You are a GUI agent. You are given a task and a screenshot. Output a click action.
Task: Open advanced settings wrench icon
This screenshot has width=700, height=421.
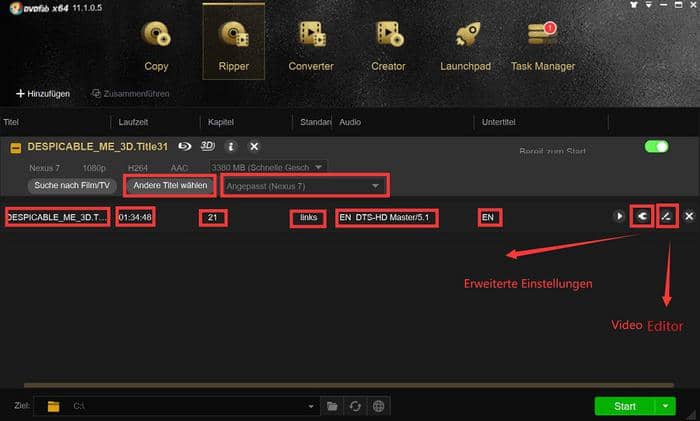pyautogui.click(x=642, y=217)
